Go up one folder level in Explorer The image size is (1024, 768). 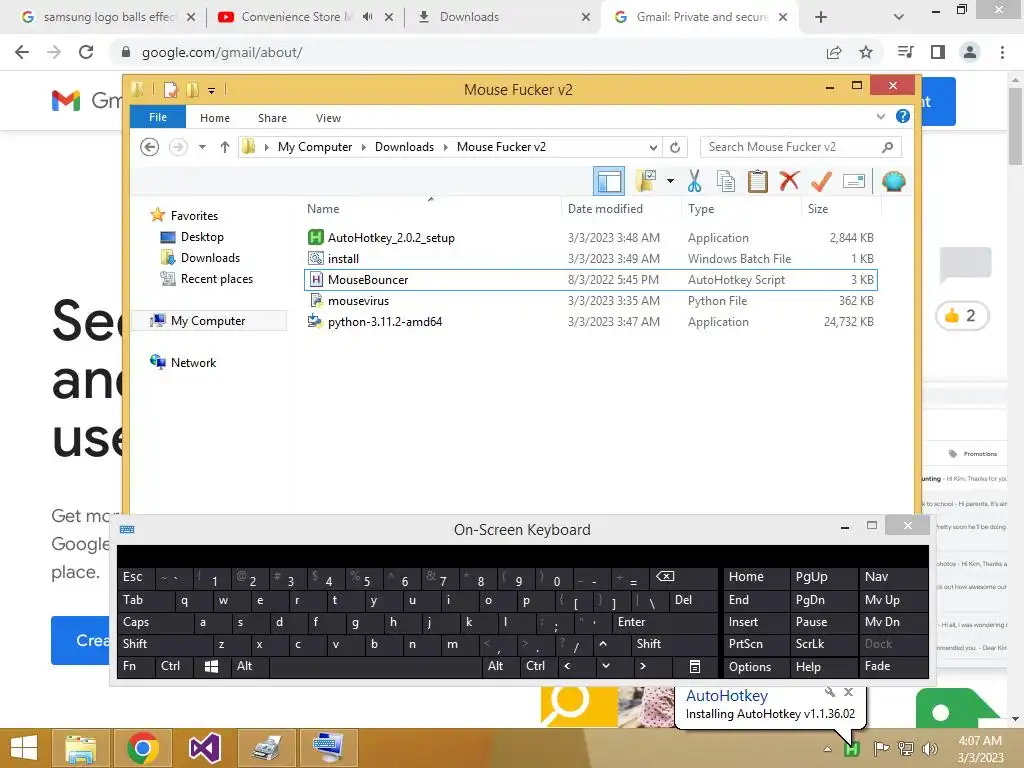pyautogui.click(x=225, y=147)
